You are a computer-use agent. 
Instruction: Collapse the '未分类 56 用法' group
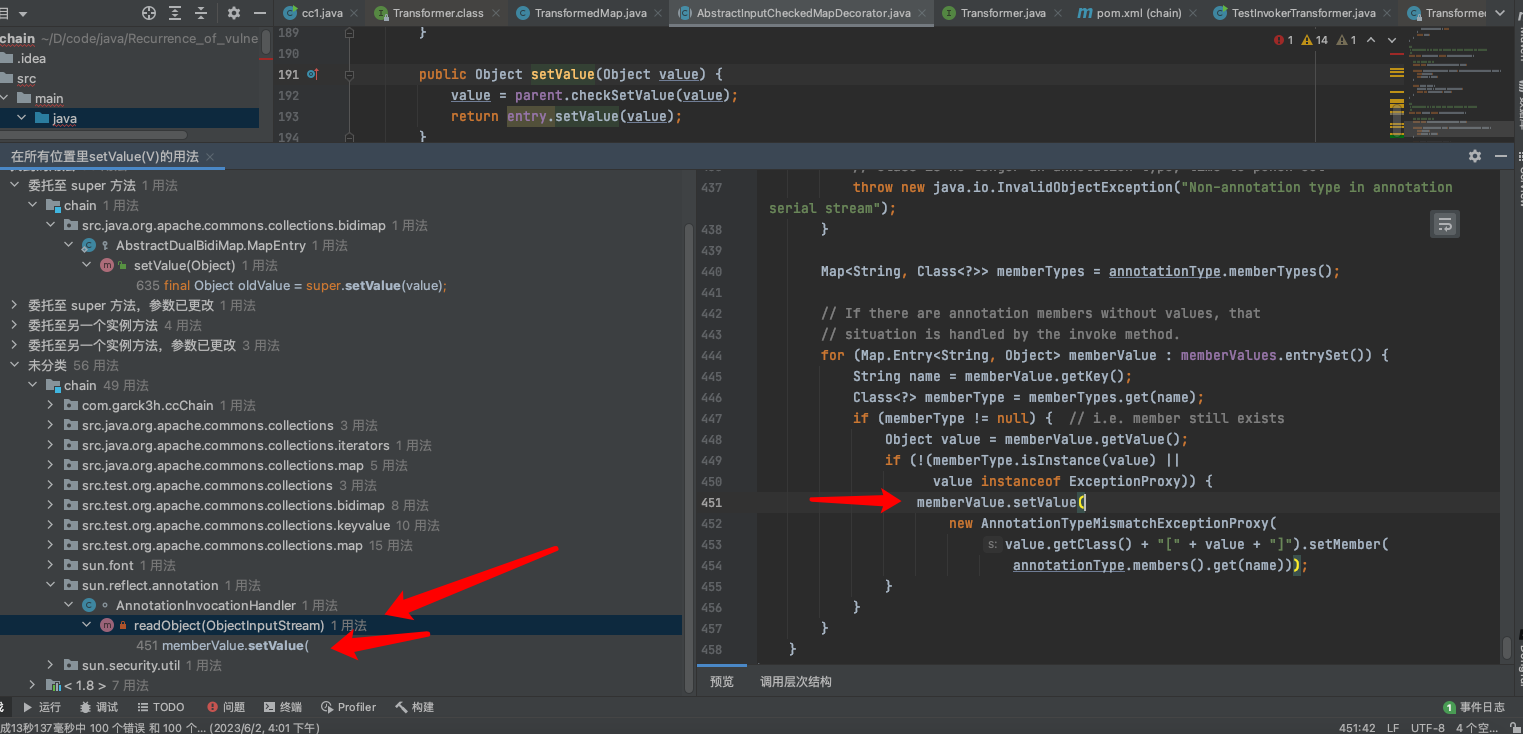(x=14, y=365)
